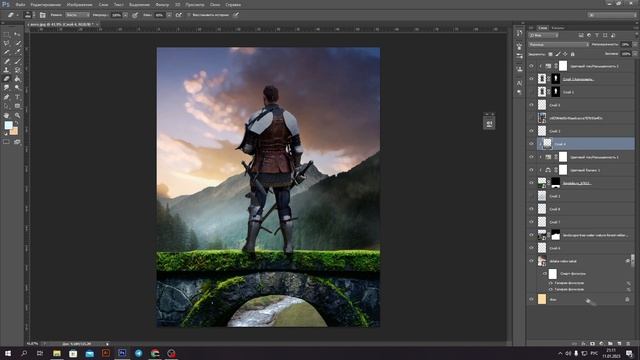This screenshot has width=640, height=360.
Task: Hide the Фон background layer
Action: point(531,299)
